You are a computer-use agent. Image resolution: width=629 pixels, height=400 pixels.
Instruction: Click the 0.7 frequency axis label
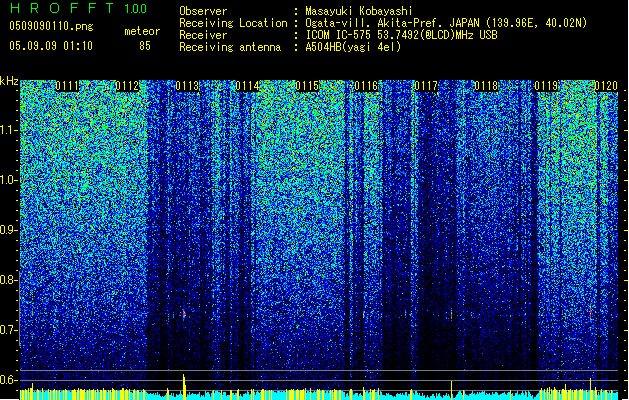[x=8, y=330]
